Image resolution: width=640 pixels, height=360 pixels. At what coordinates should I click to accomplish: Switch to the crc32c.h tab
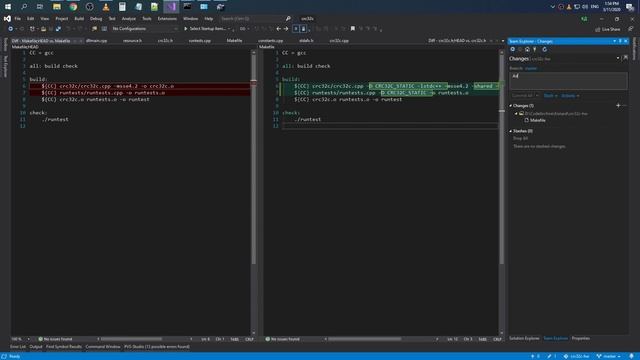[x=165, y=40]
